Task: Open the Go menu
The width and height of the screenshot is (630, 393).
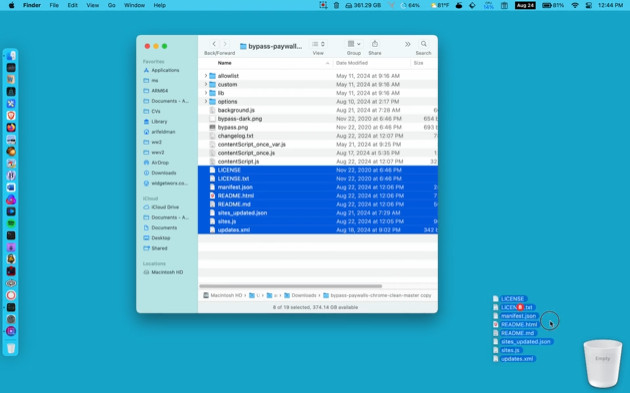Action: point(112,5)
